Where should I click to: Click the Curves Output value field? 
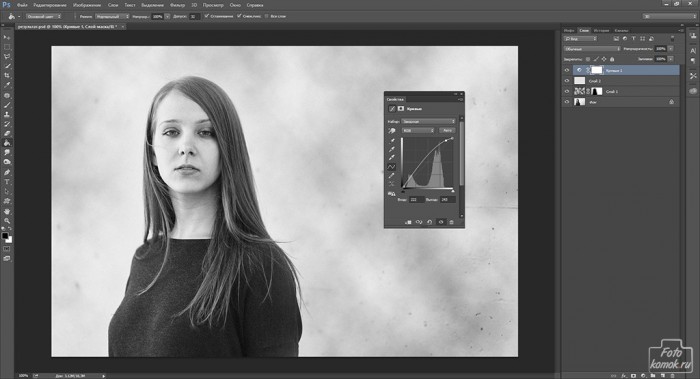[447, 200]
